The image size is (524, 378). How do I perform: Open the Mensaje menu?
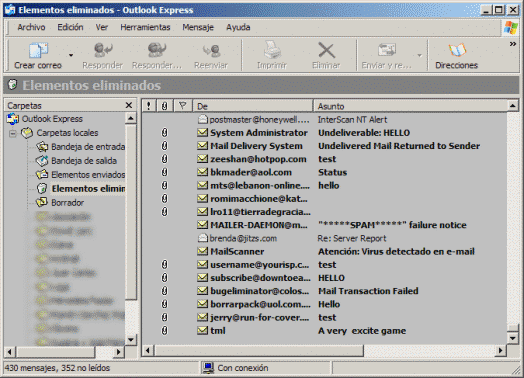(x=198, y=27)
